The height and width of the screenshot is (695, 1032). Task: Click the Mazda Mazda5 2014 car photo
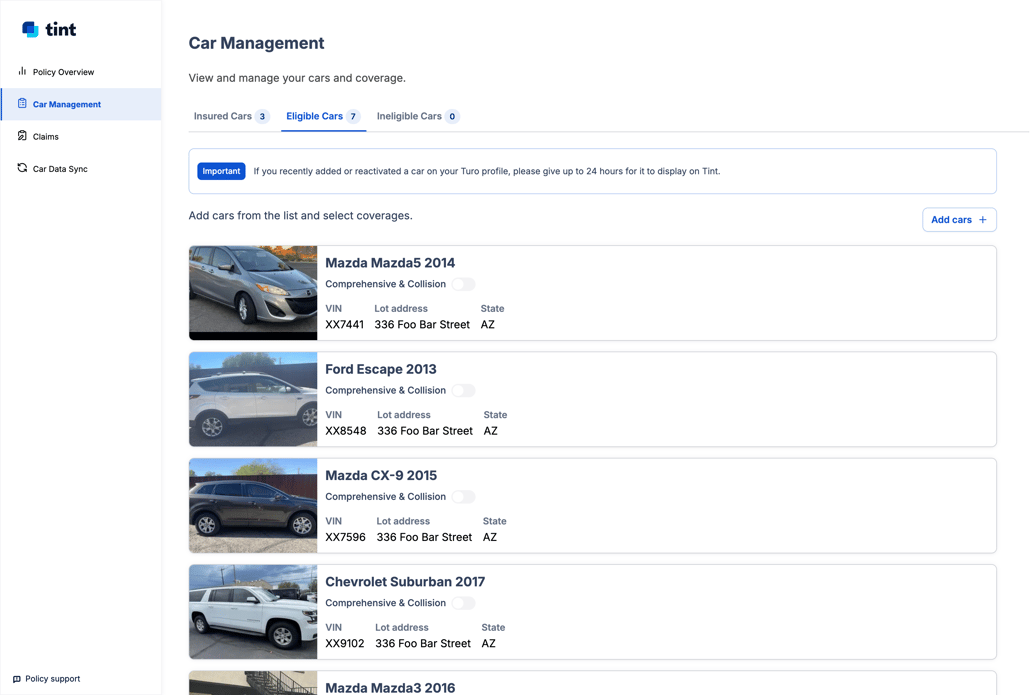(253, 293)
